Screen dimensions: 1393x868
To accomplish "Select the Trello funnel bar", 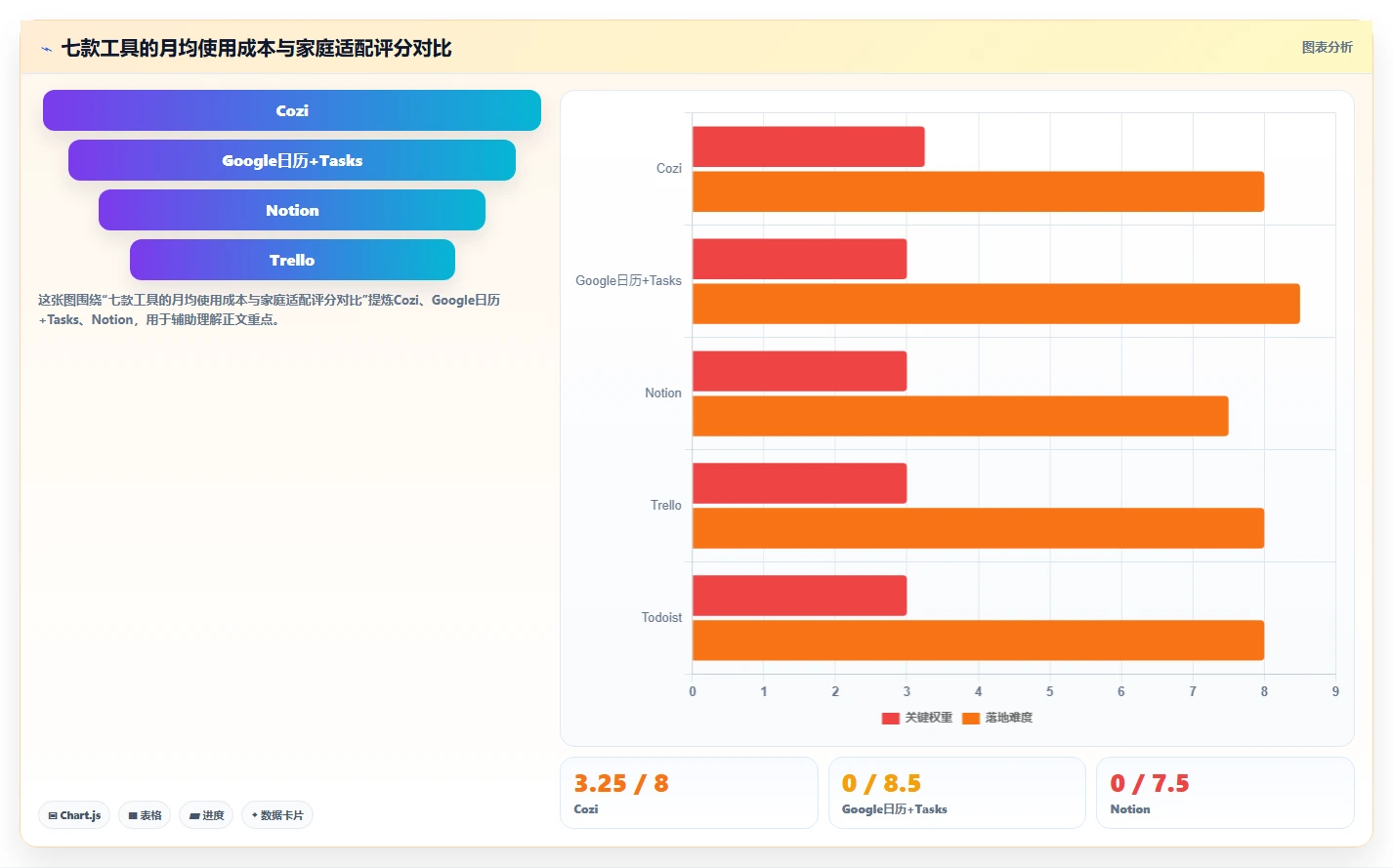I will coord(292,260).
